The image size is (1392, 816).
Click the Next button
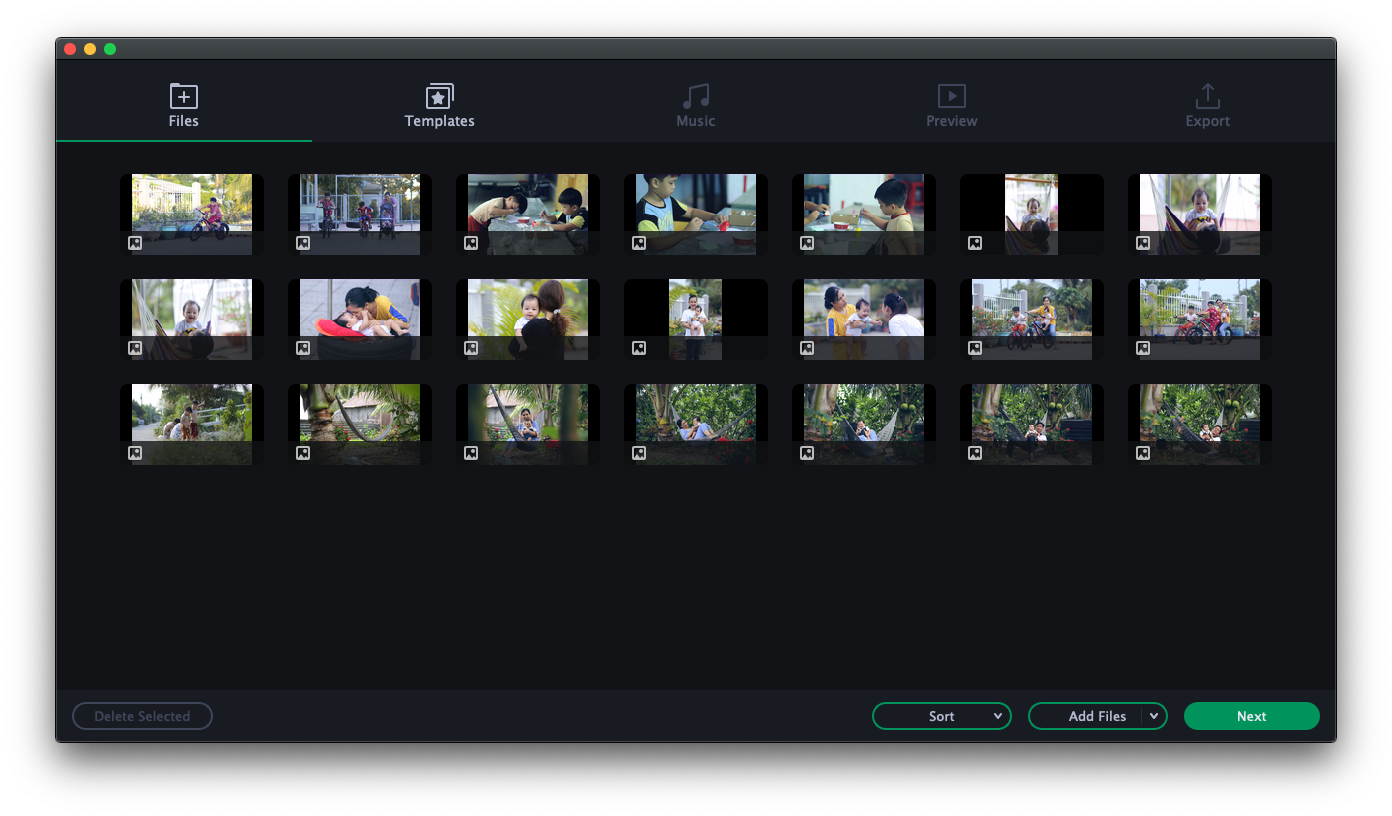tap(1251, 716)
